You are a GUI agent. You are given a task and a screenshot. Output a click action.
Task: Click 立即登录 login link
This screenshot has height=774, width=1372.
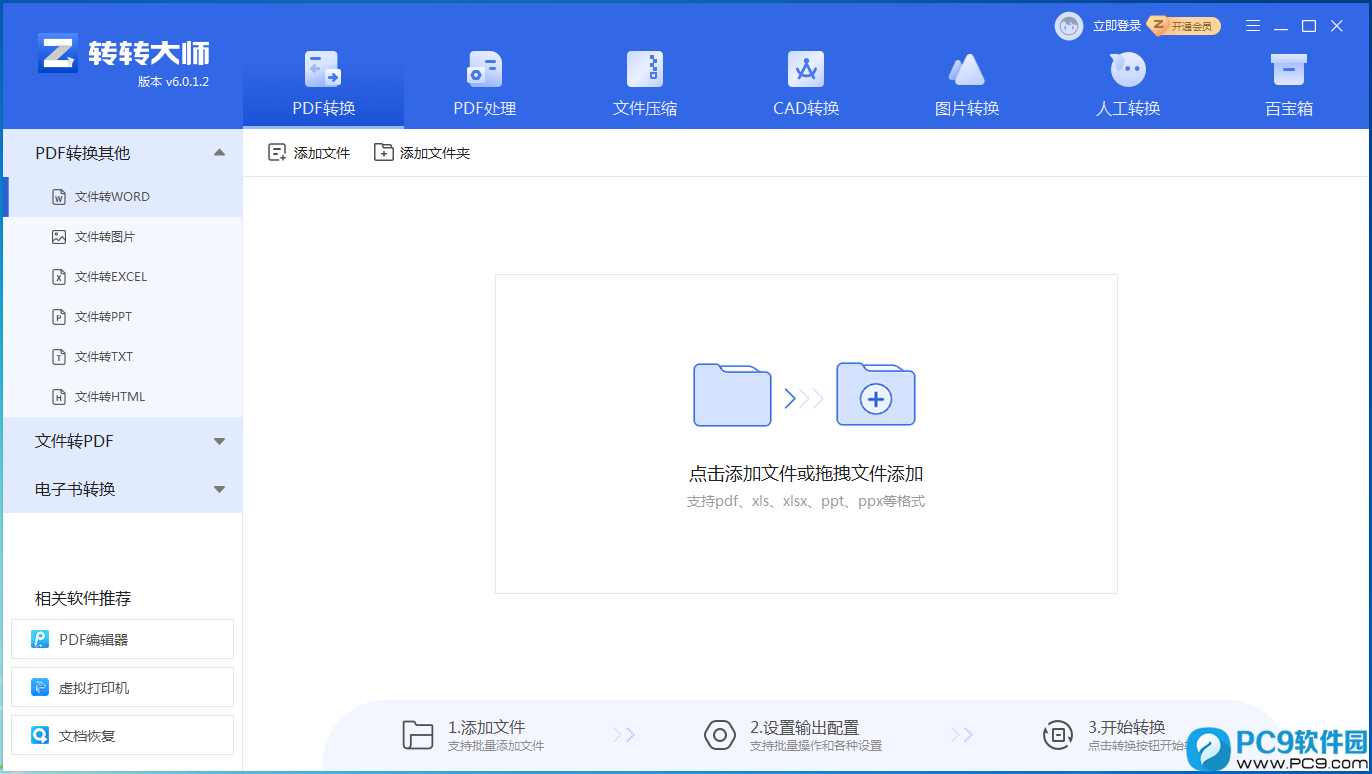point(1117,26)
